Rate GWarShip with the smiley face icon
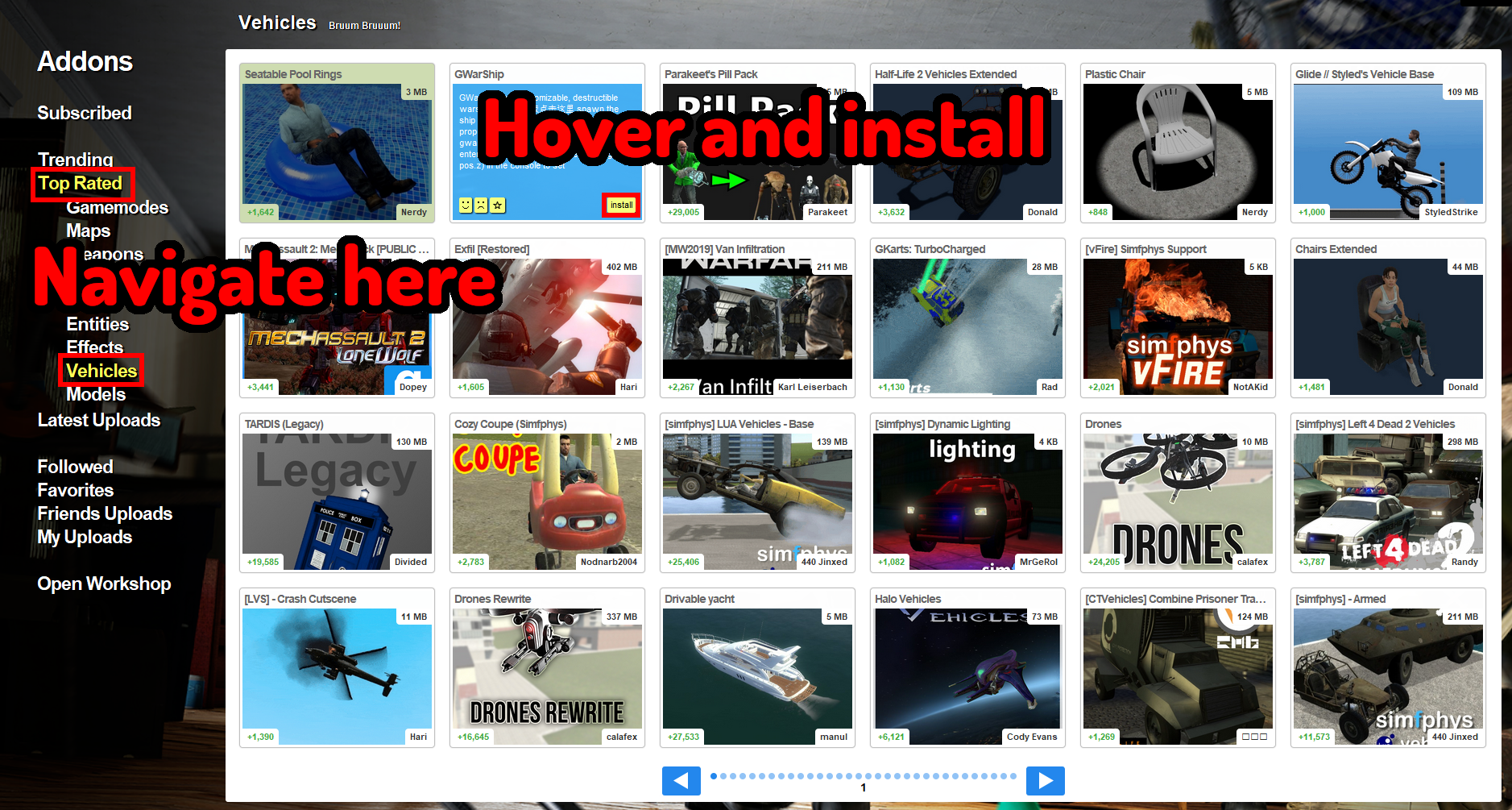Image resolution: width=1512 pixels, height=810 pixels. click(x=466, y=206)
